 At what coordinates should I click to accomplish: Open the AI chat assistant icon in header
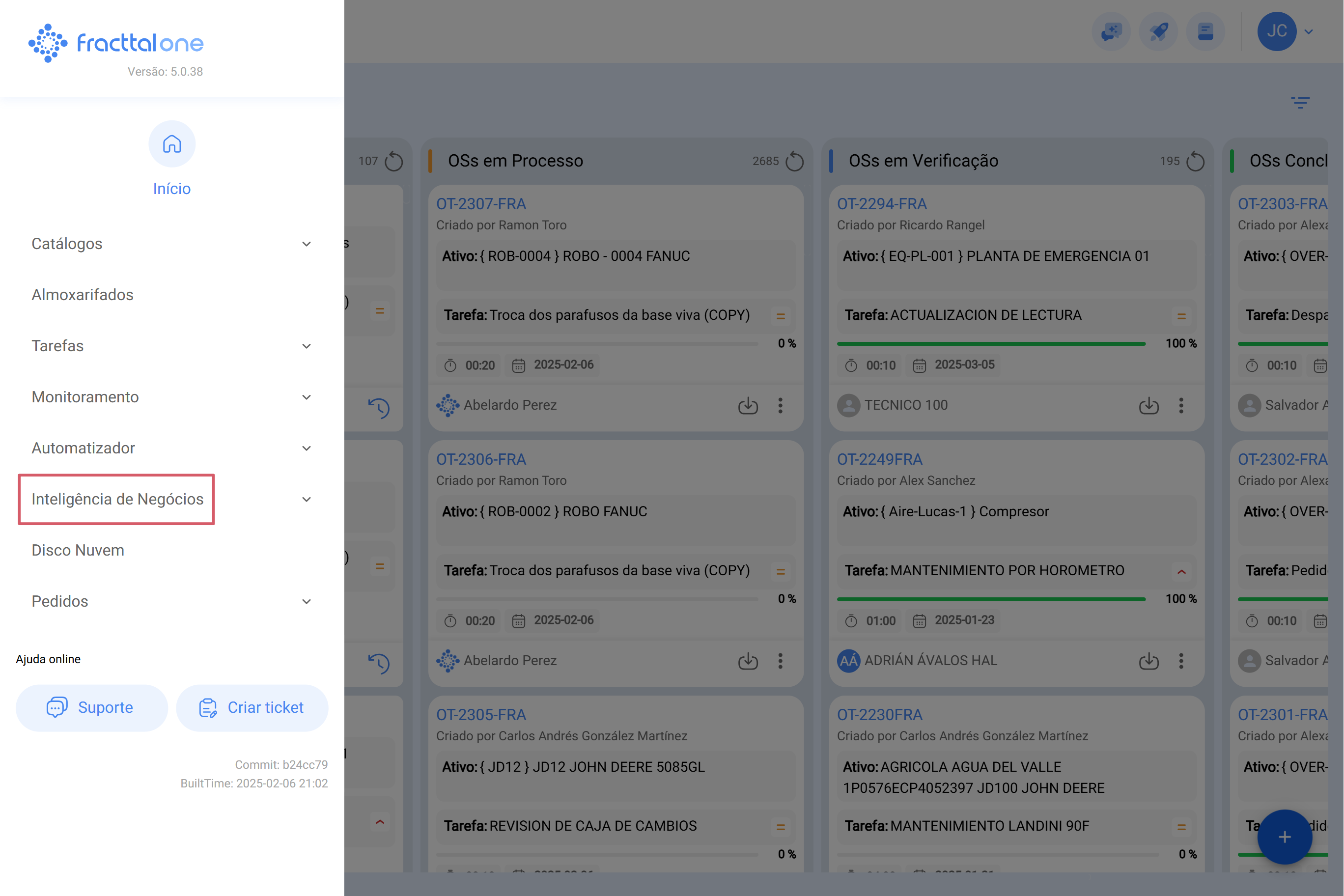point(1112,31)
